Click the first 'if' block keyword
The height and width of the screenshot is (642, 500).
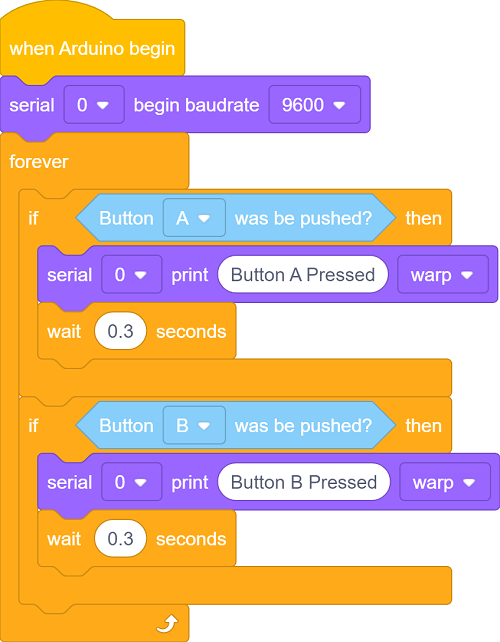tap(33, 218)
